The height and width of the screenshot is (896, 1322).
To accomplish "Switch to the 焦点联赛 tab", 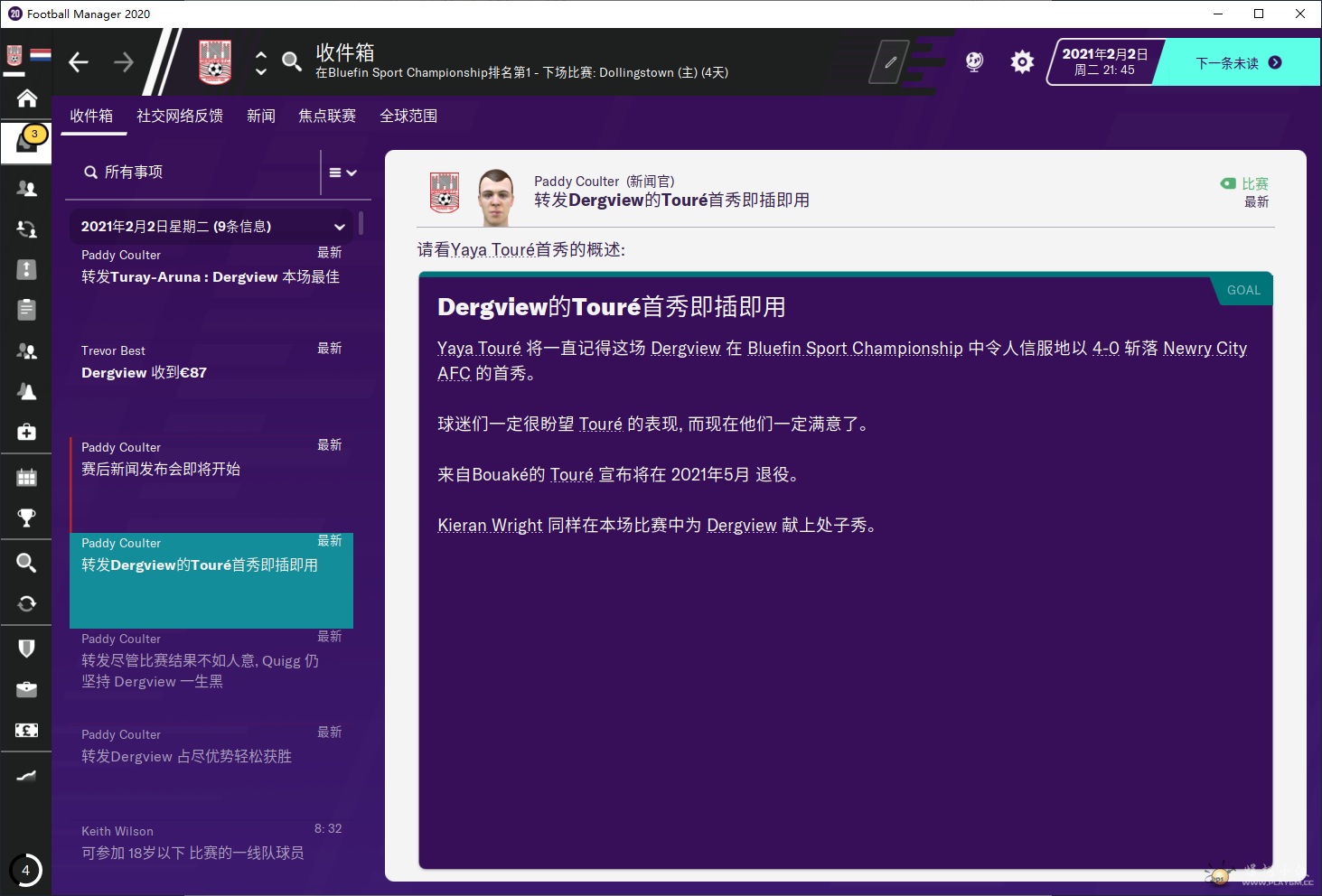I will click(x=327, y=116).
